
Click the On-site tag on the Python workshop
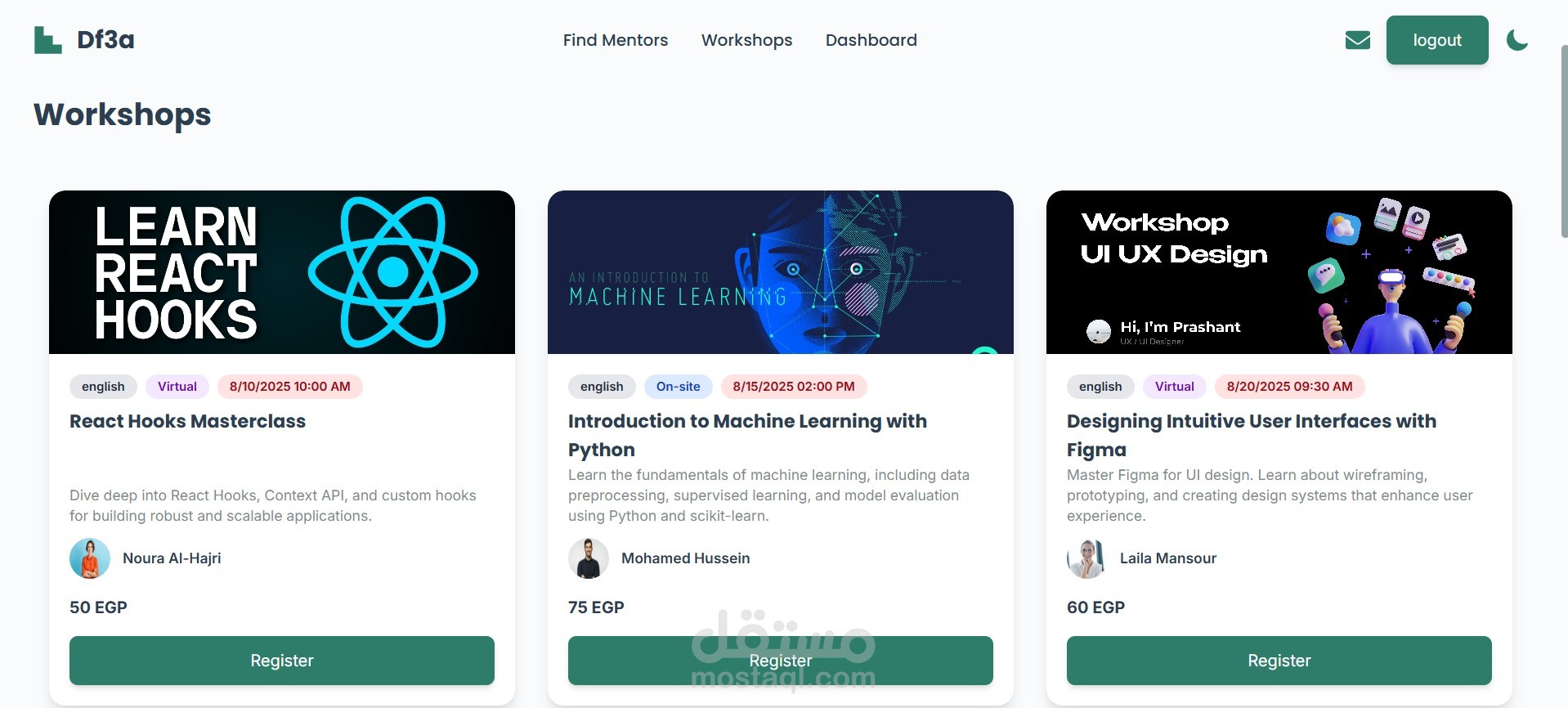point(678,387)
